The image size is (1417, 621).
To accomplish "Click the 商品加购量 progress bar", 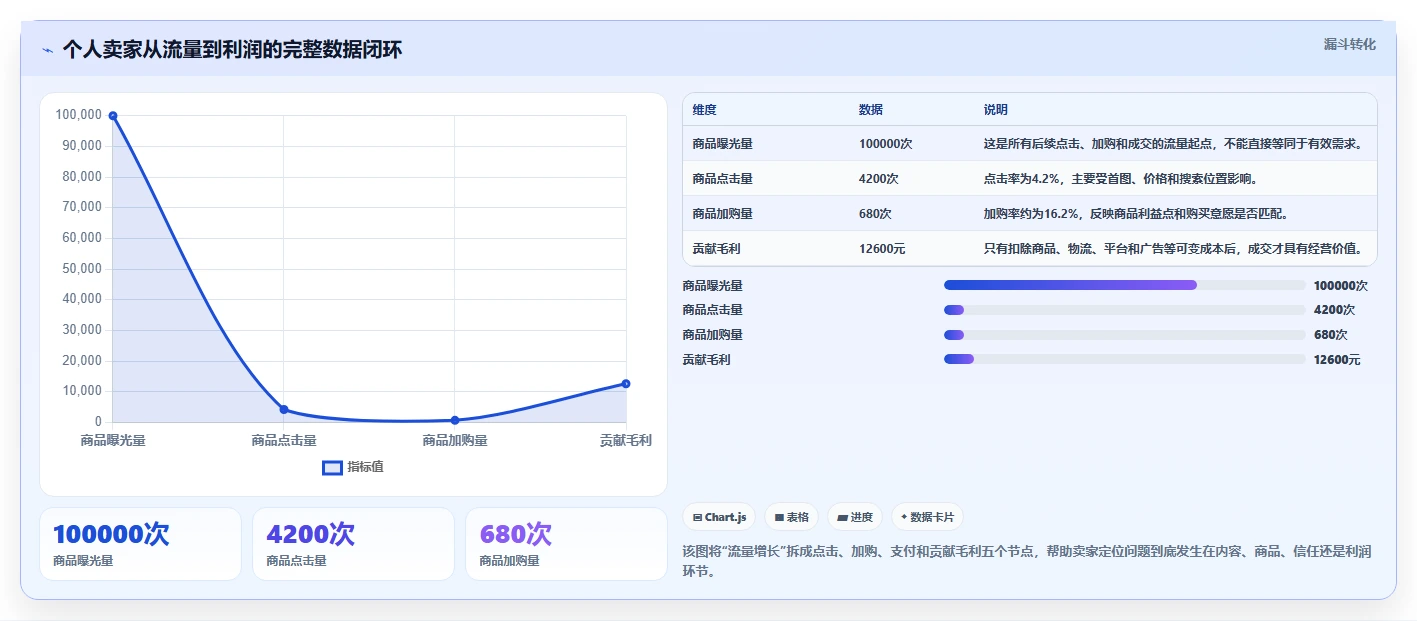I will pos(1124,334).
